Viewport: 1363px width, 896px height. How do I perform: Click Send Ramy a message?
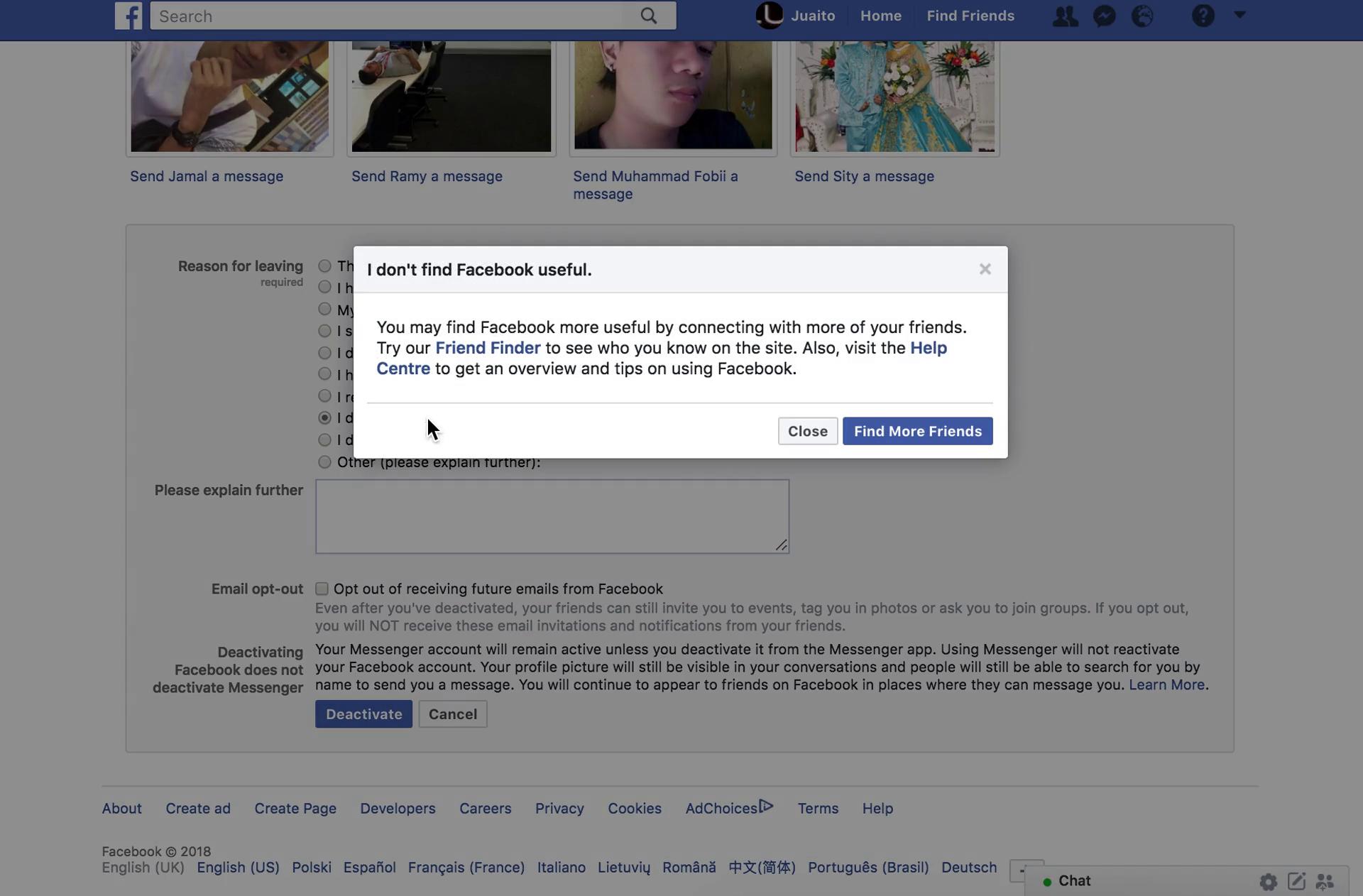coord(427,176)
